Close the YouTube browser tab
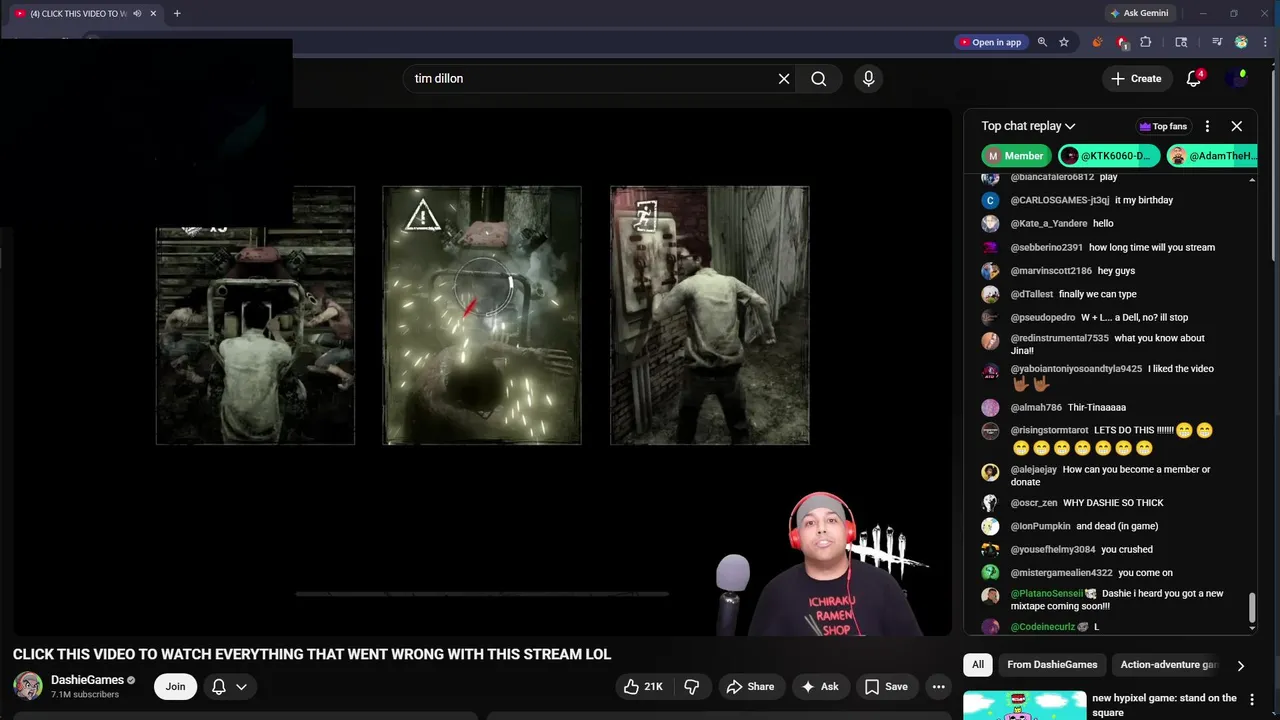This screenshot has width=1280, height=720. click(153, 13)
